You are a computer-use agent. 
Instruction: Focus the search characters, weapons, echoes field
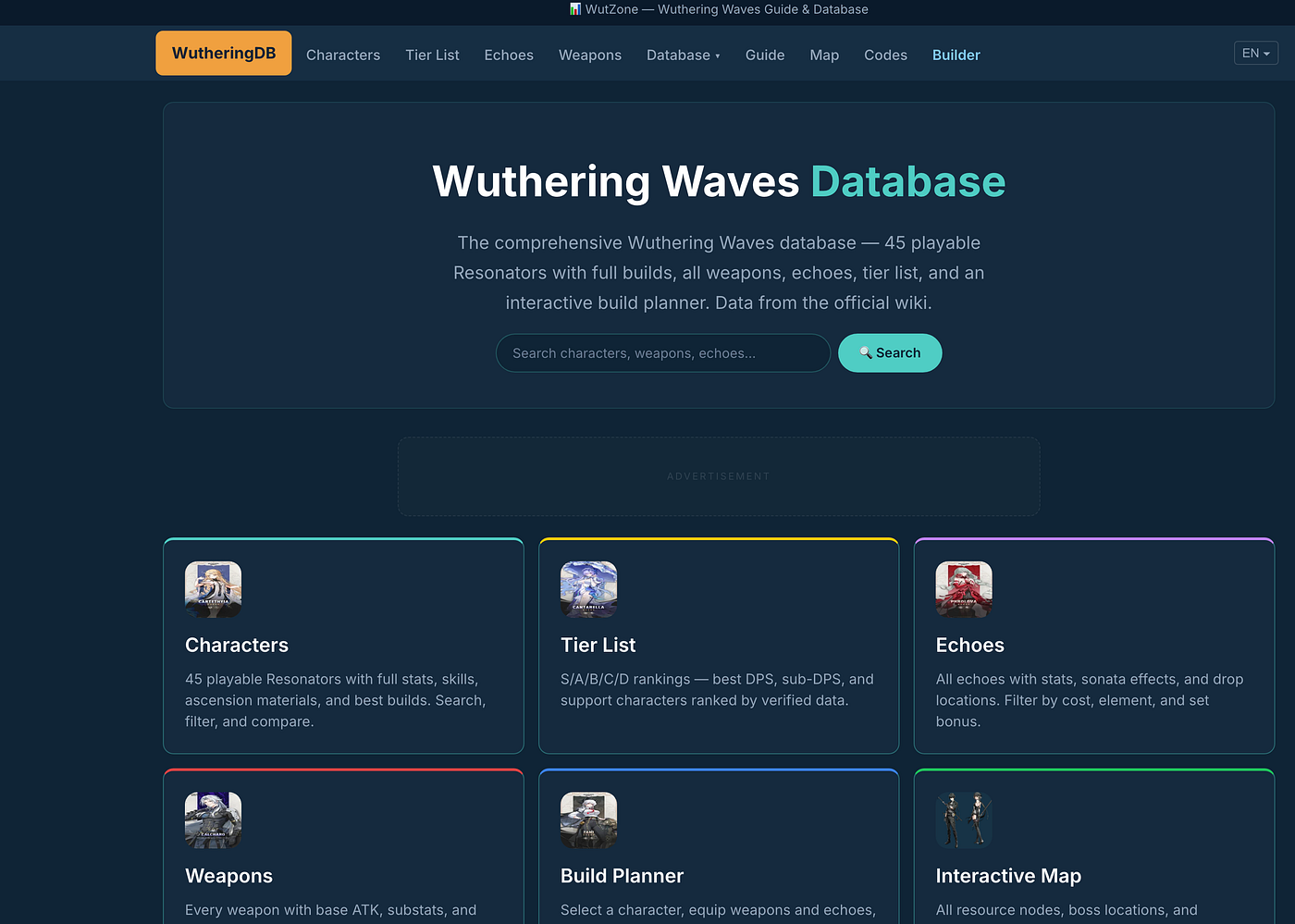point(663,353)
